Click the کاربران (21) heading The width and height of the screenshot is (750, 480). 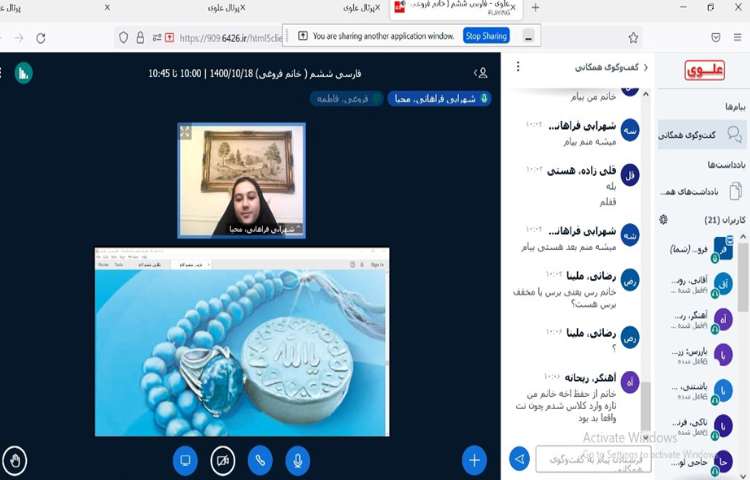725,220
